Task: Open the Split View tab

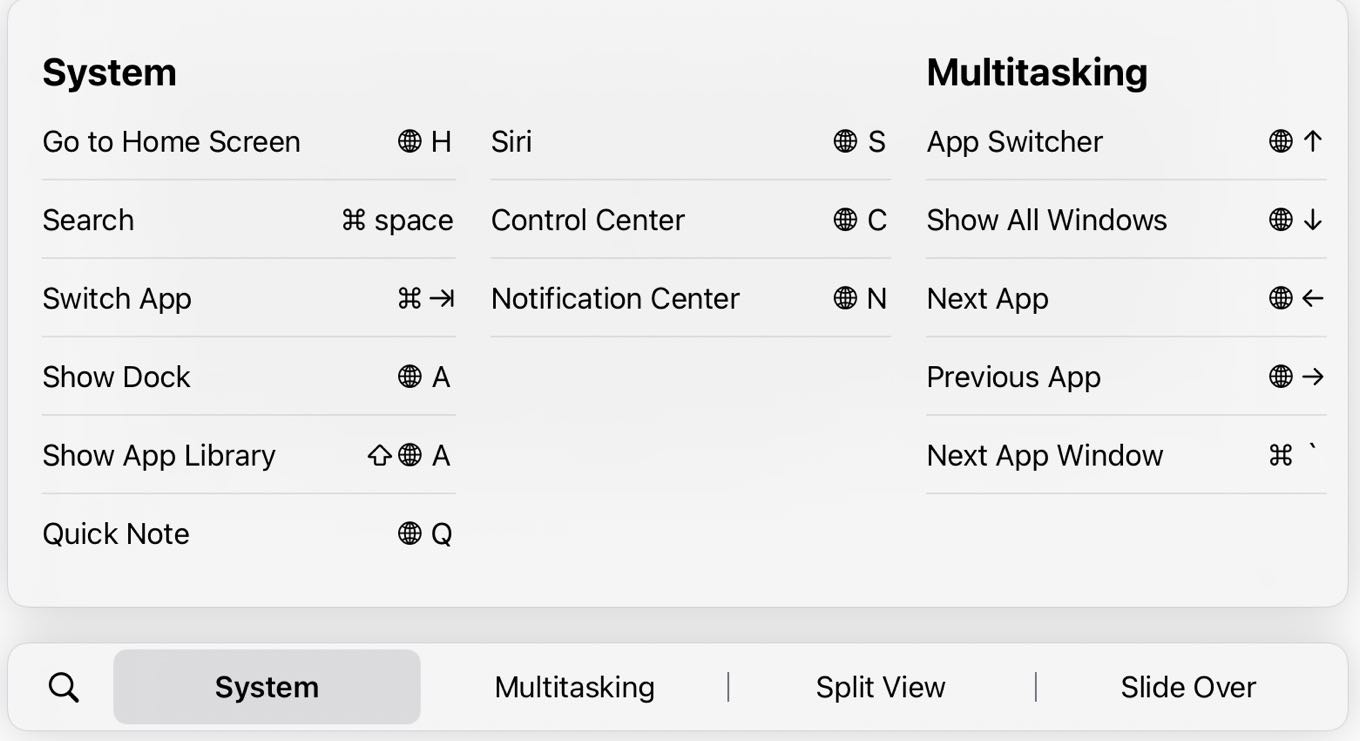Action: click(x=880, y=687)
